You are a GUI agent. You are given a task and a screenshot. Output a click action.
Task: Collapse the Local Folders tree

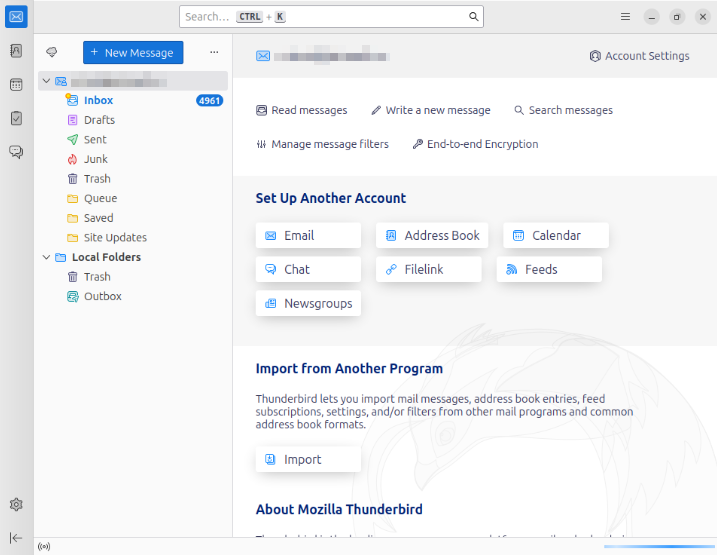point(46,257)
